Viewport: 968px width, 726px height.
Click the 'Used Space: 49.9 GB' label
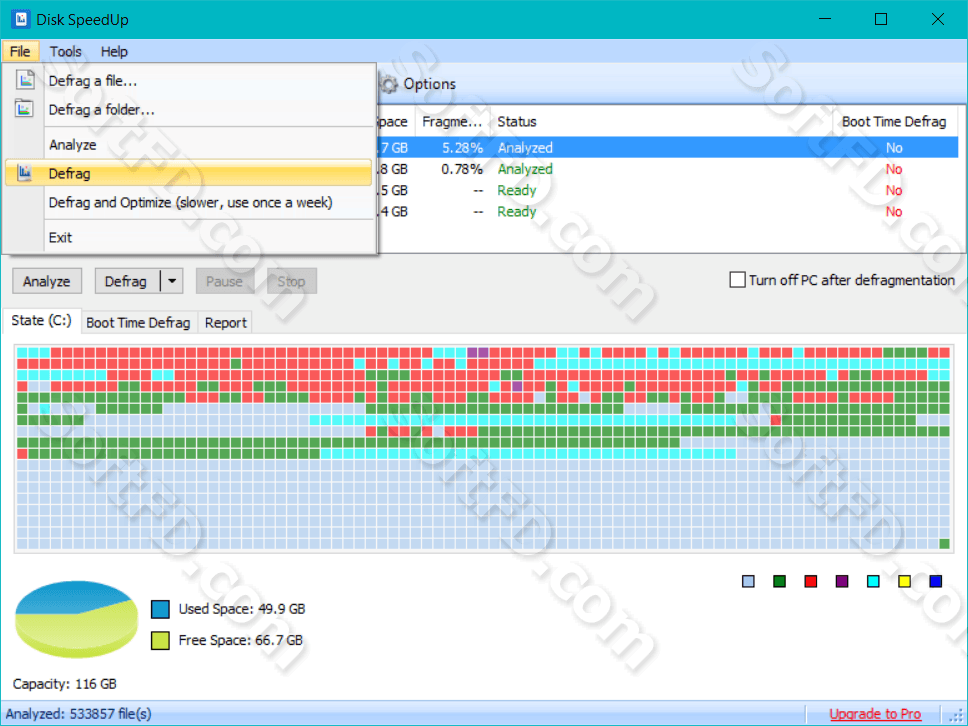click(242, 609)
